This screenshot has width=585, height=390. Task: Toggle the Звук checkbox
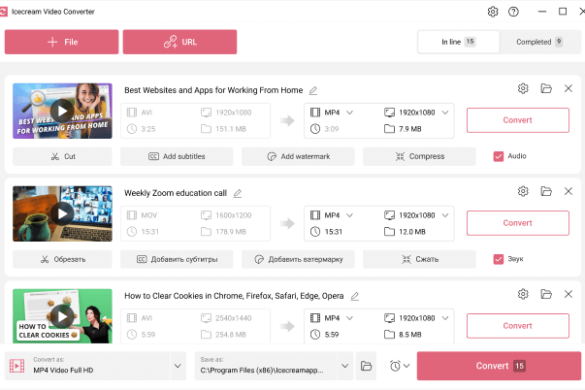(498, 259)
